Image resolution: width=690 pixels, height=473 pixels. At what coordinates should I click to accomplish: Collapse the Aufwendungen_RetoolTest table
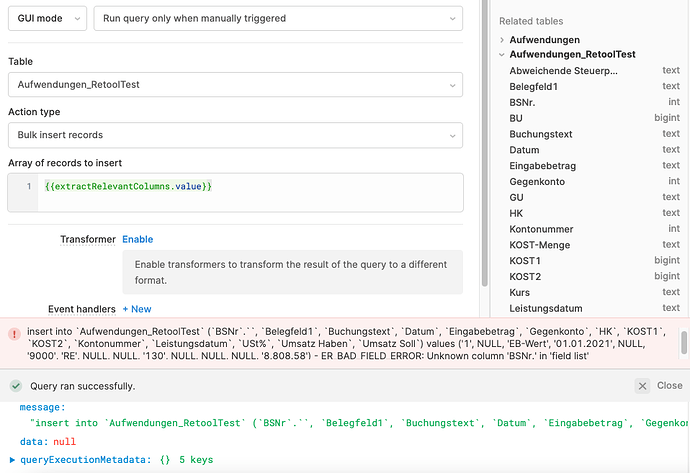[x=502, y=55]
